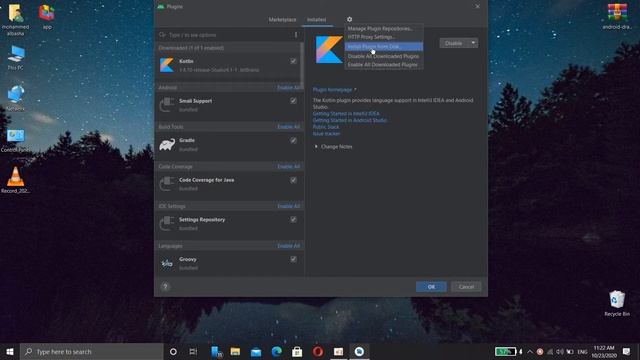Screen dimensions: 640x360
Task: Click the large Kotlin logo in details
Action: tap(329, 49)
